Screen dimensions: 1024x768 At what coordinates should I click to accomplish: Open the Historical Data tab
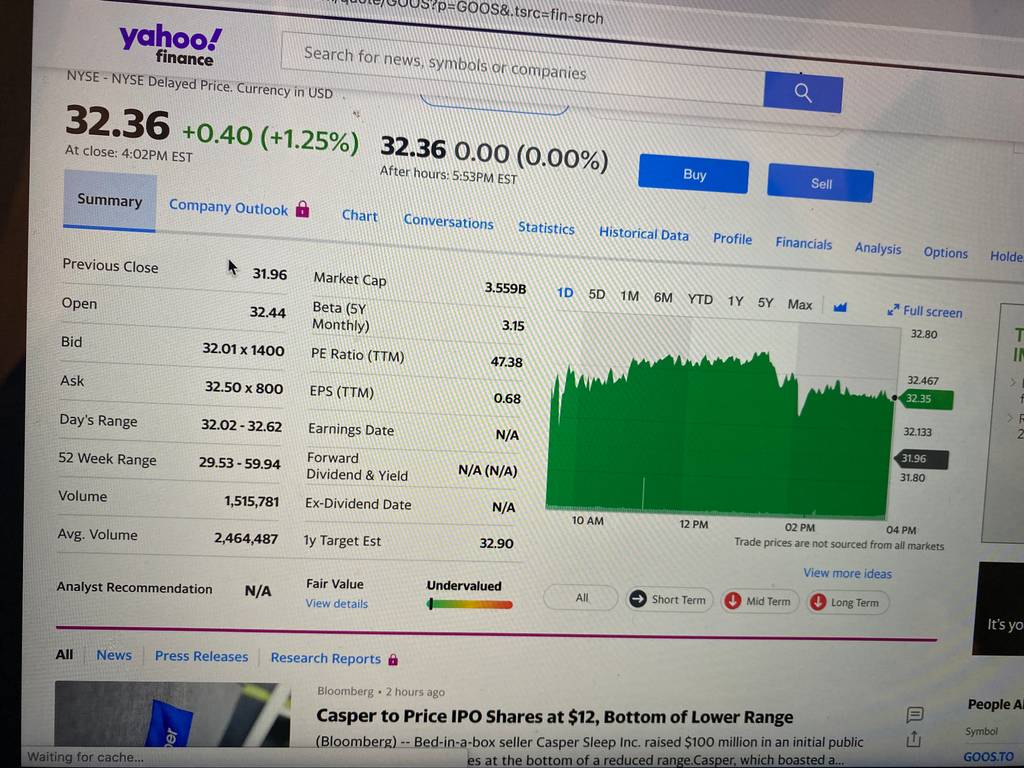643,234
